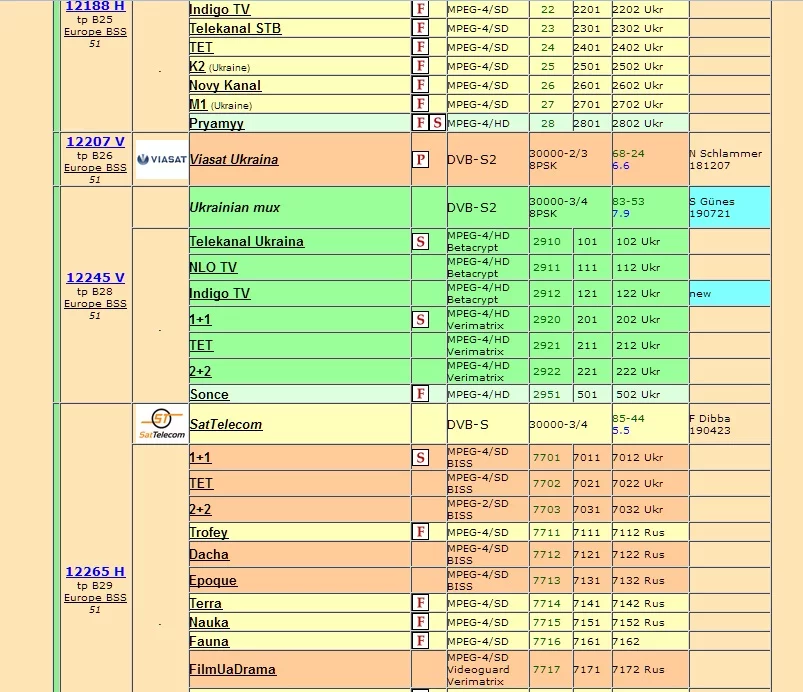Screen dimensions: 803x692
Task: Open the Nauka channel link
Action: pos(209,622)
